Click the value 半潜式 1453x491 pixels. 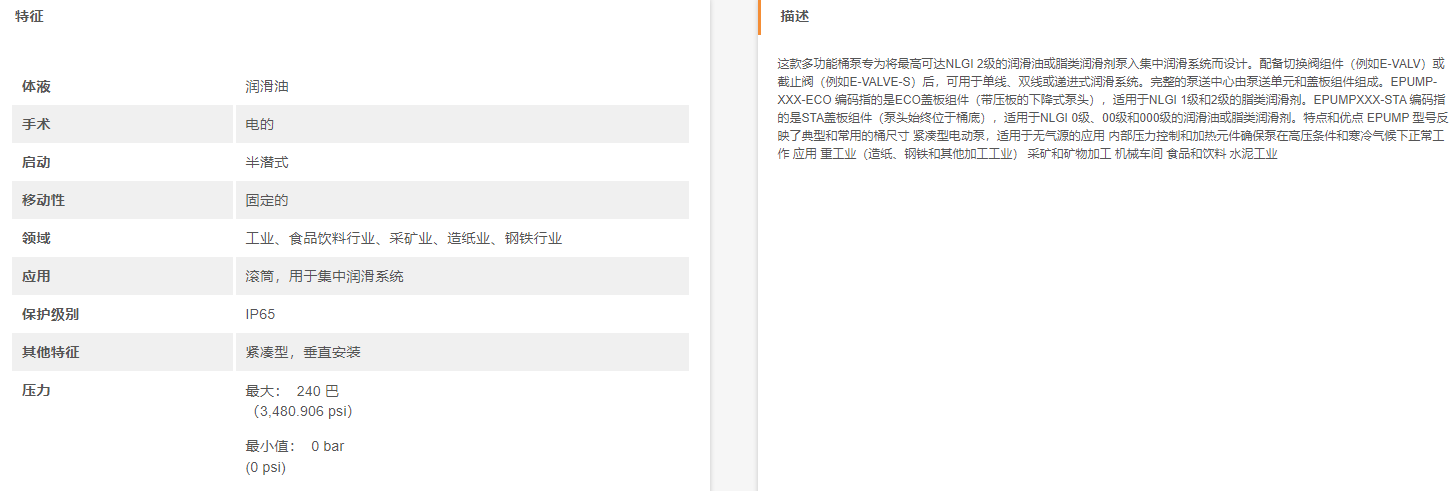[267, 163]
